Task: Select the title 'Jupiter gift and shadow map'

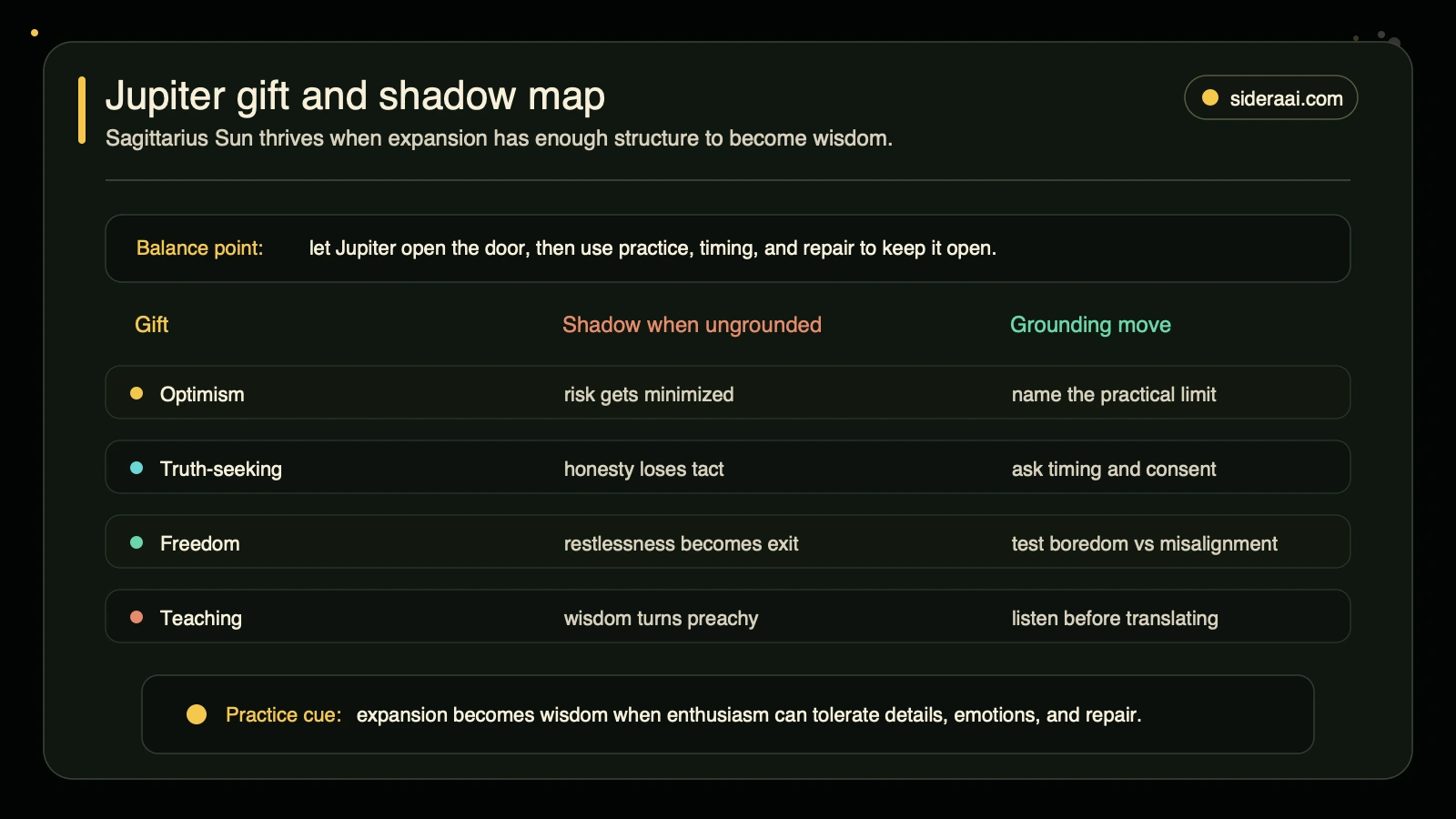Action: [x=355, y=96]
